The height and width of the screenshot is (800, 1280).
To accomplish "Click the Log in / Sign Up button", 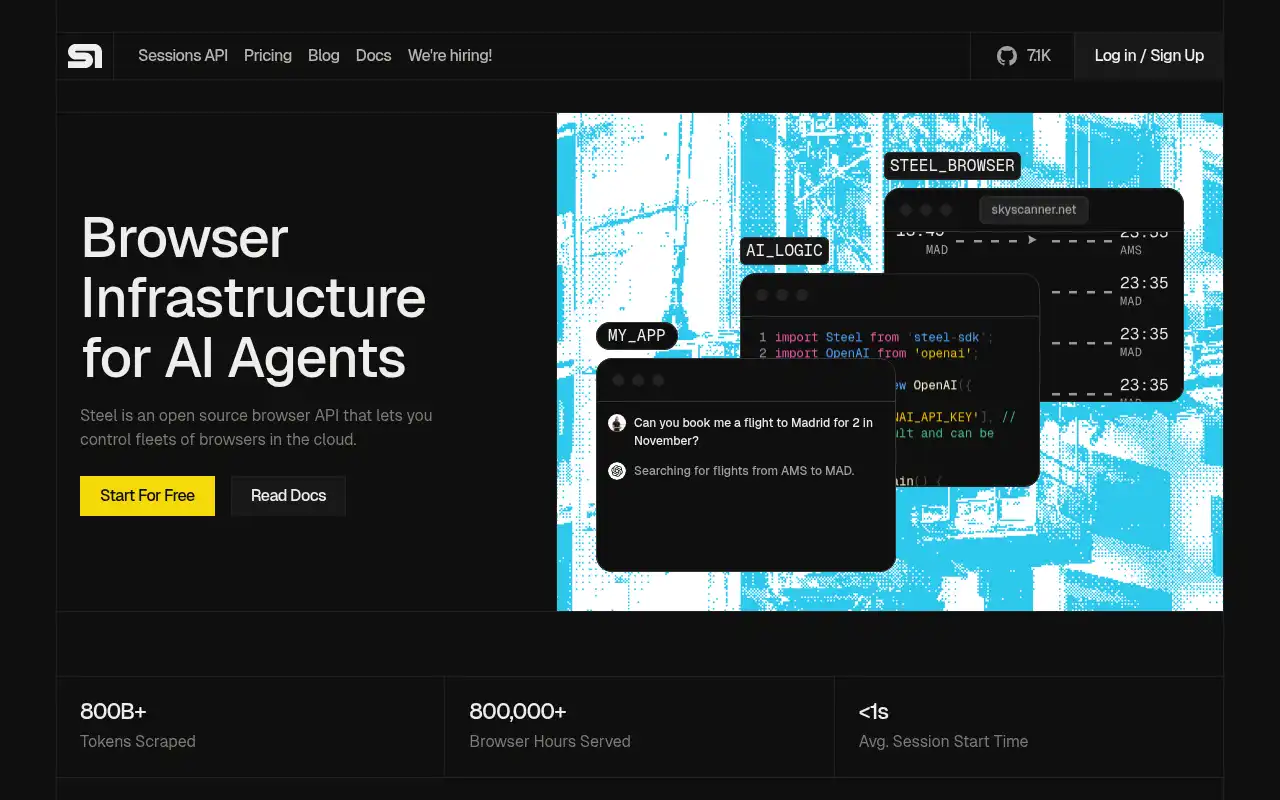I will click(1149, 56).
